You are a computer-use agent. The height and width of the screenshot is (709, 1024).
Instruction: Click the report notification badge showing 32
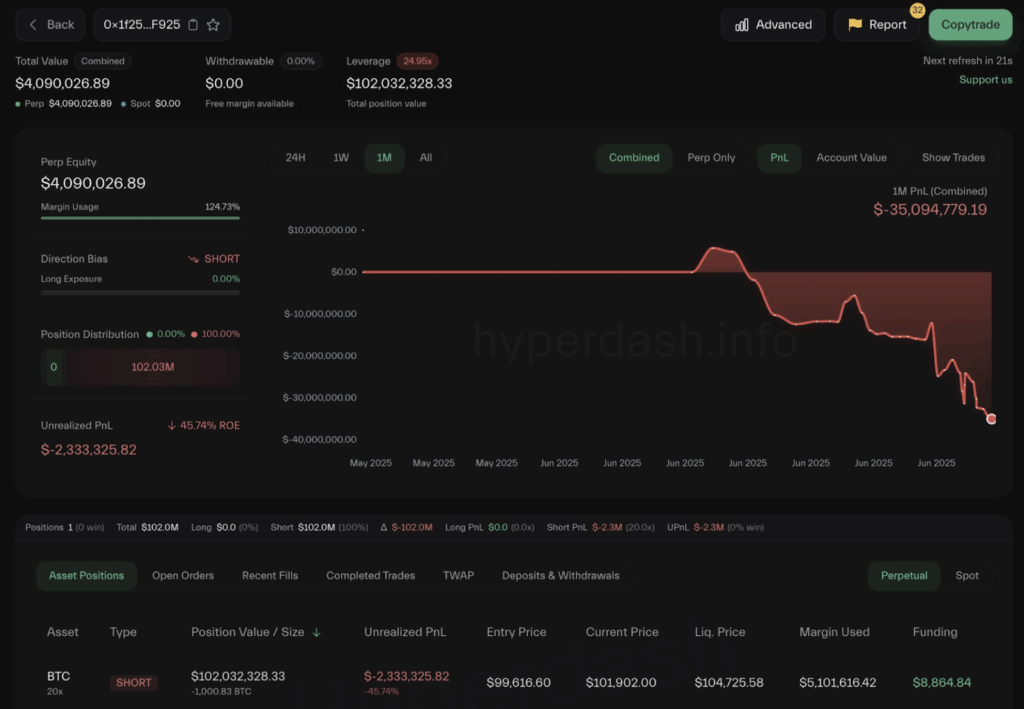click(x=917, y=10)
